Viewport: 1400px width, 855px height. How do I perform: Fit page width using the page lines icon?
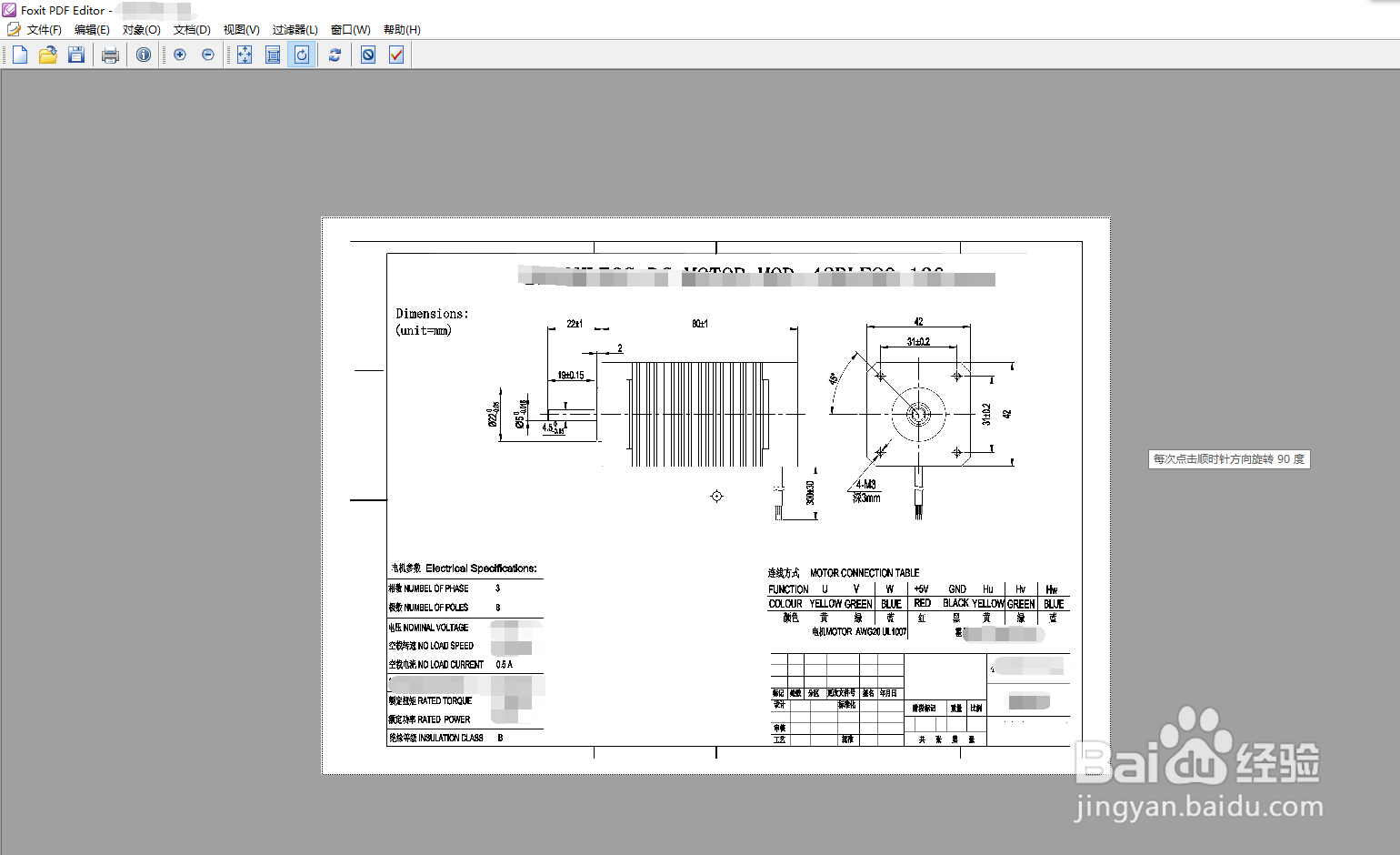pyautogui.click(x=273, y=55)
